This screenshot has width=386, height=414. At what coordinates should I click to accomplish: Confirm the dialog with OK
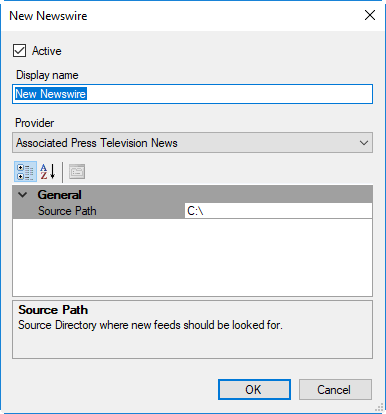click(x=254, y=389)
